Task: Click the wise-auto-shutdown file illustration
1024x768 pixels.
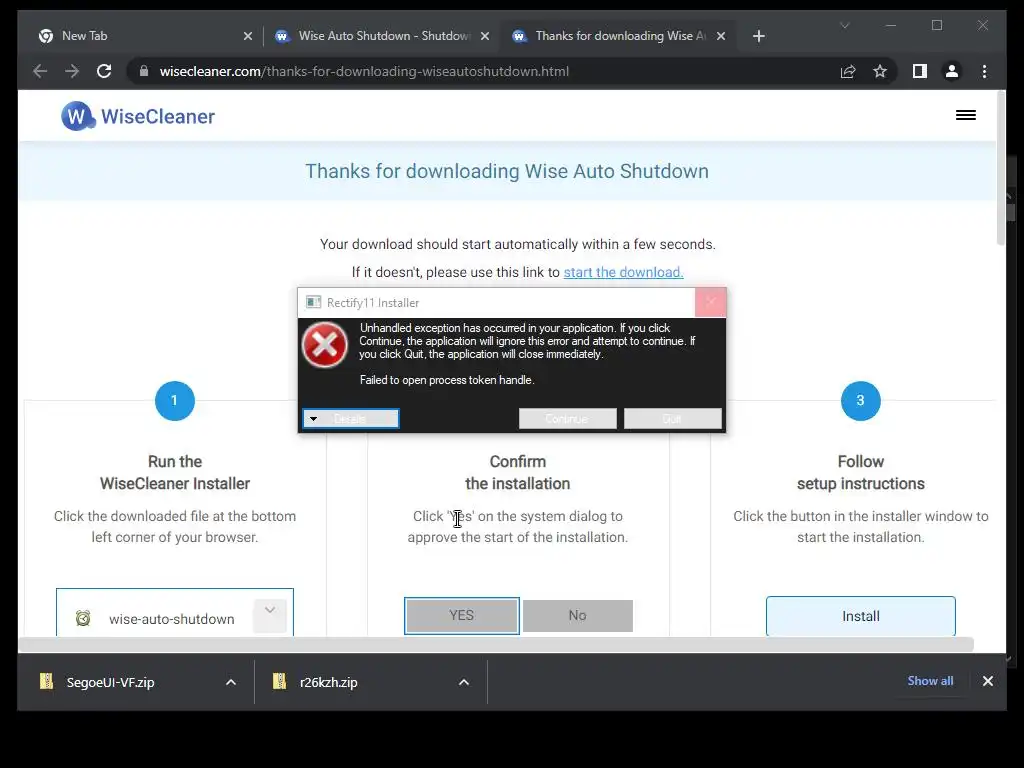Action: click(174, 613)
